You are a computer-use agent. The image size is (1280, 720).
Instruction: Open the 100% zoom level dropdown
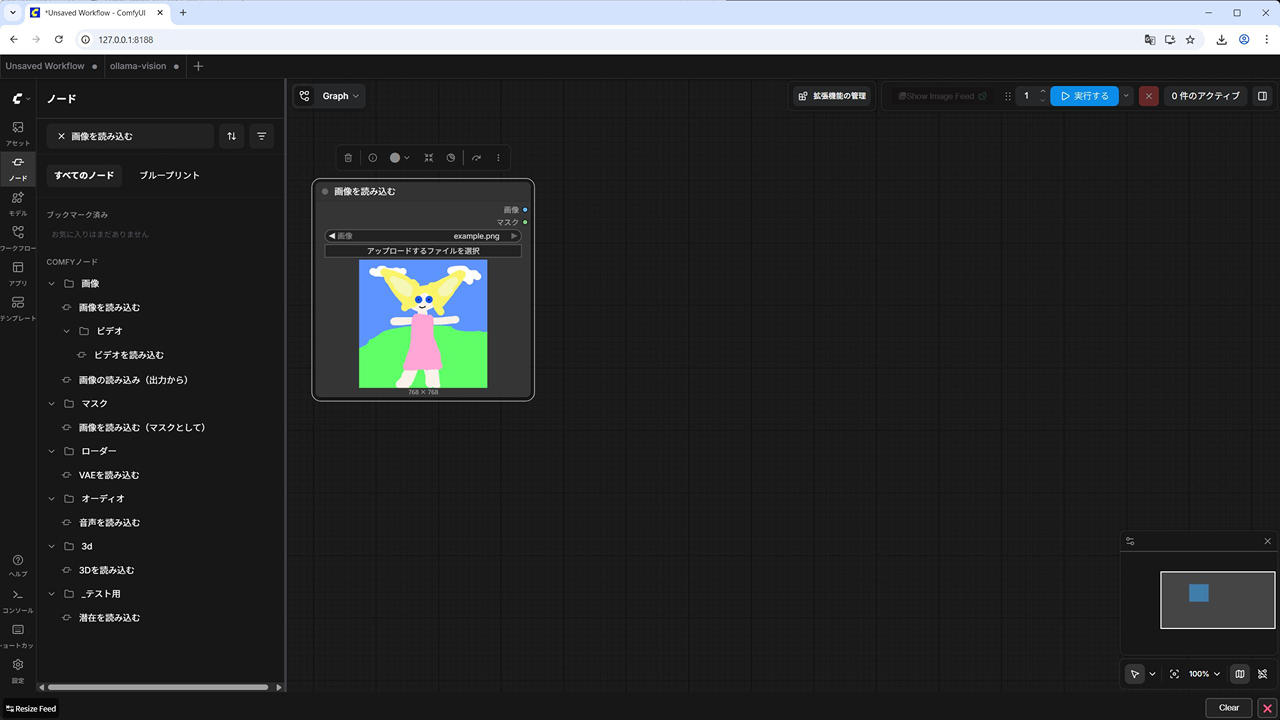(x=1204, y=674)
